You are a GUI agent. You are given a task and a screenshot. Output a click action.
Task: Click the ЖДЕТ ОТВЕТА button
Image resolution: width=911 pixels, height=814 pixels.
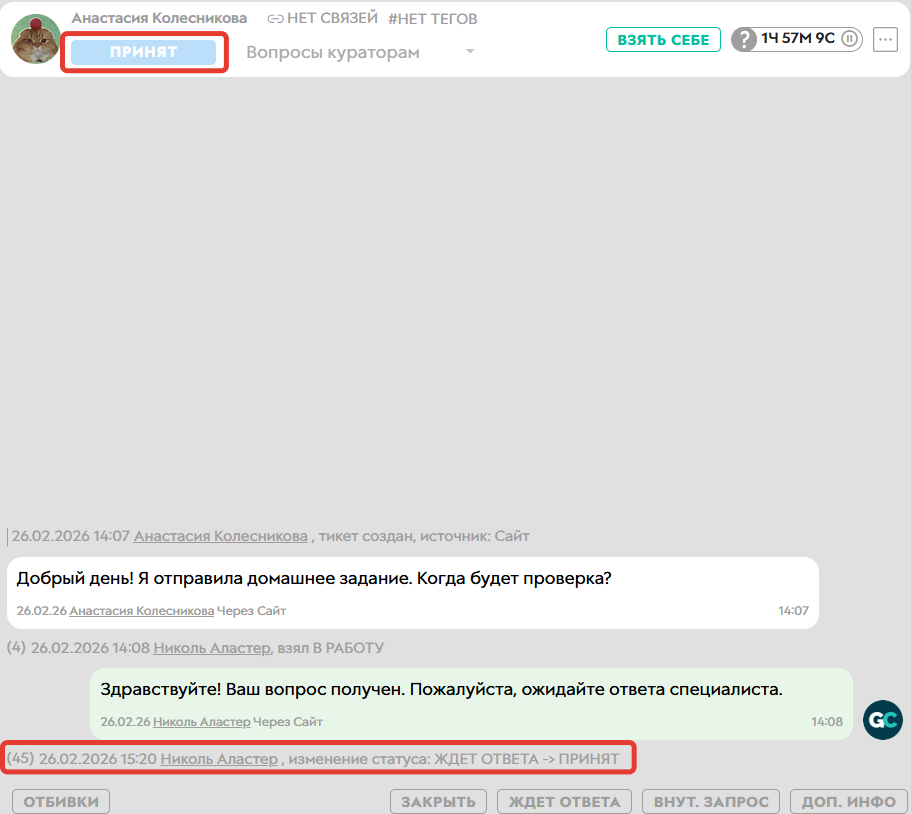[x=564, y=802]
